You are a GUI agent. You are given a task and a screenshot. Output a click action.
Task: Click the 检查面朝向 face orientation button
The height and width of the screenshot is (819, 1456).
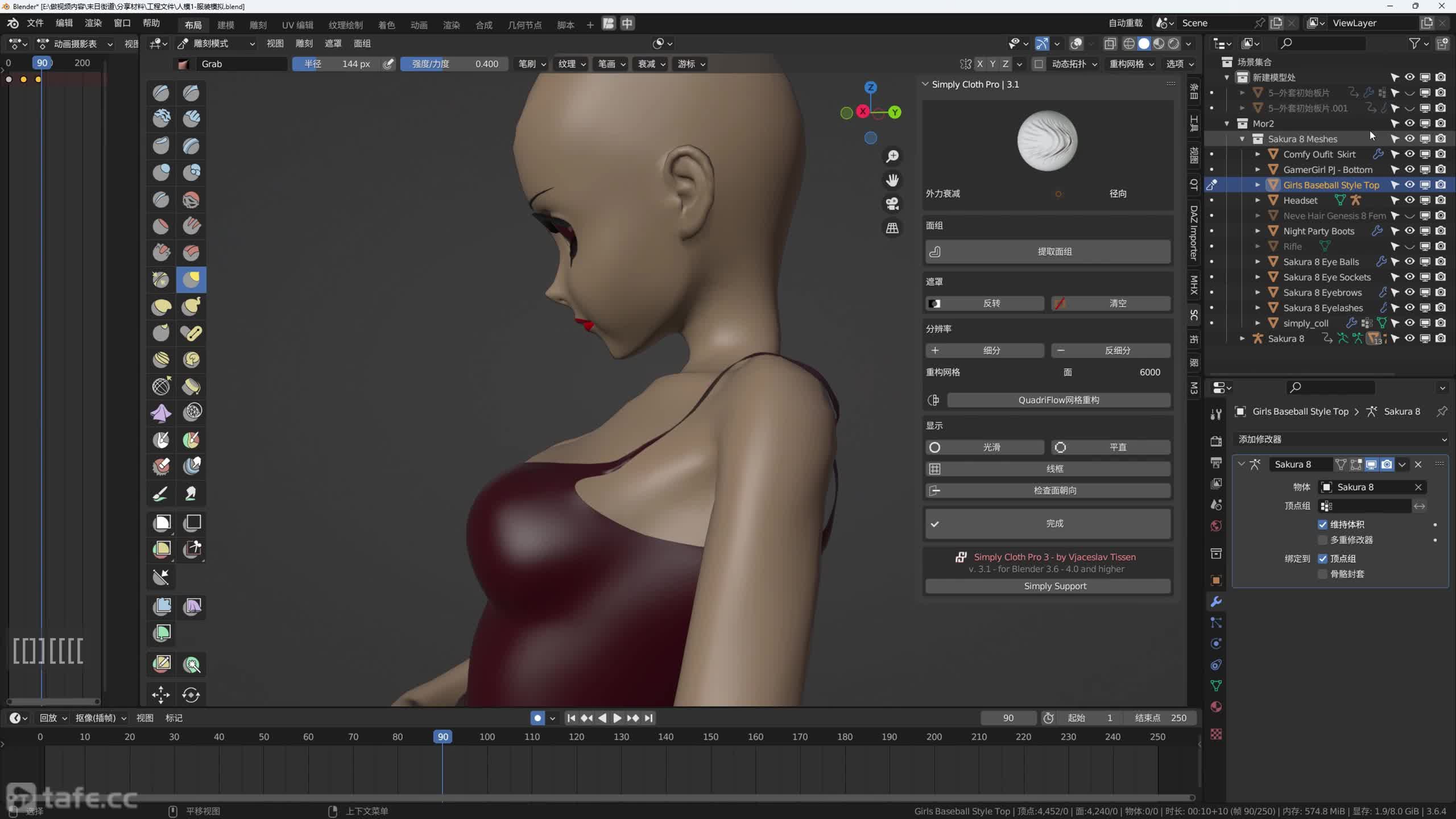click(x=1048, y=490)
